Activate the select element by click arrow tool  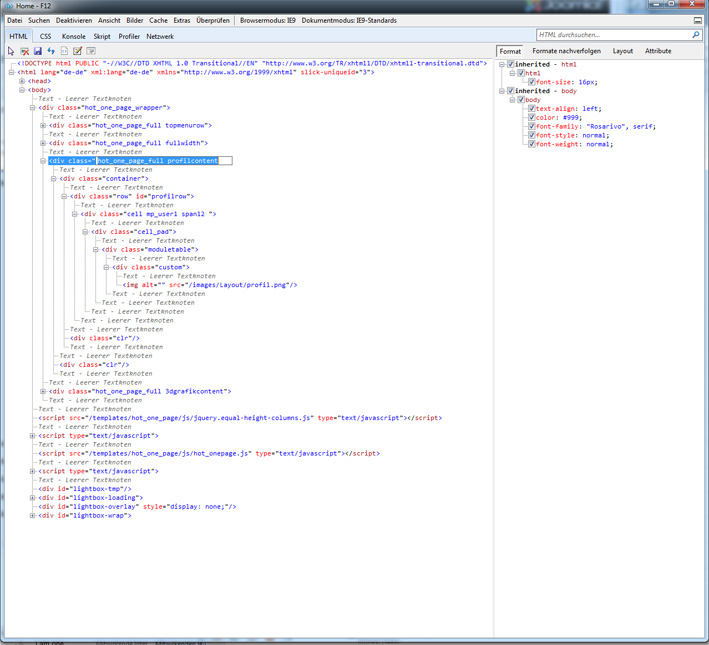pos(11,51)
